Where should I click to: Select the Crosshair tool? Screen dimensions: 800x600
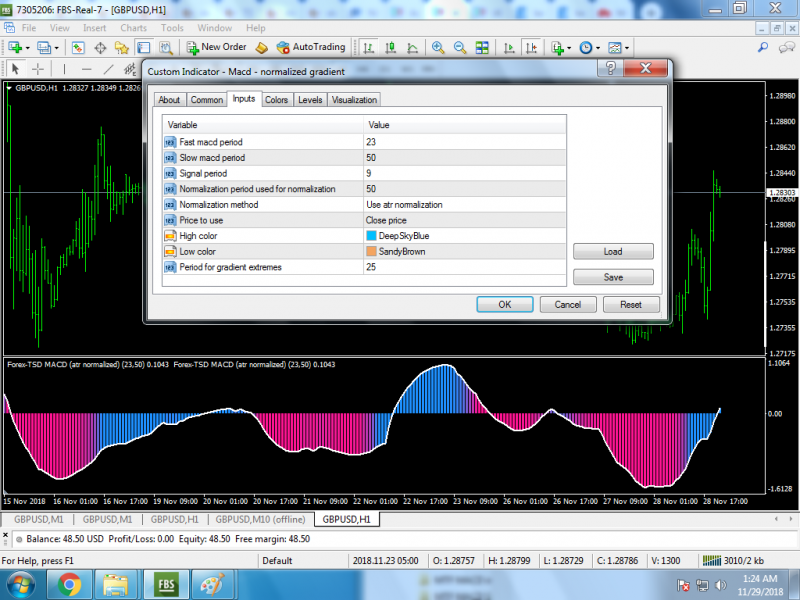point(38,69)
